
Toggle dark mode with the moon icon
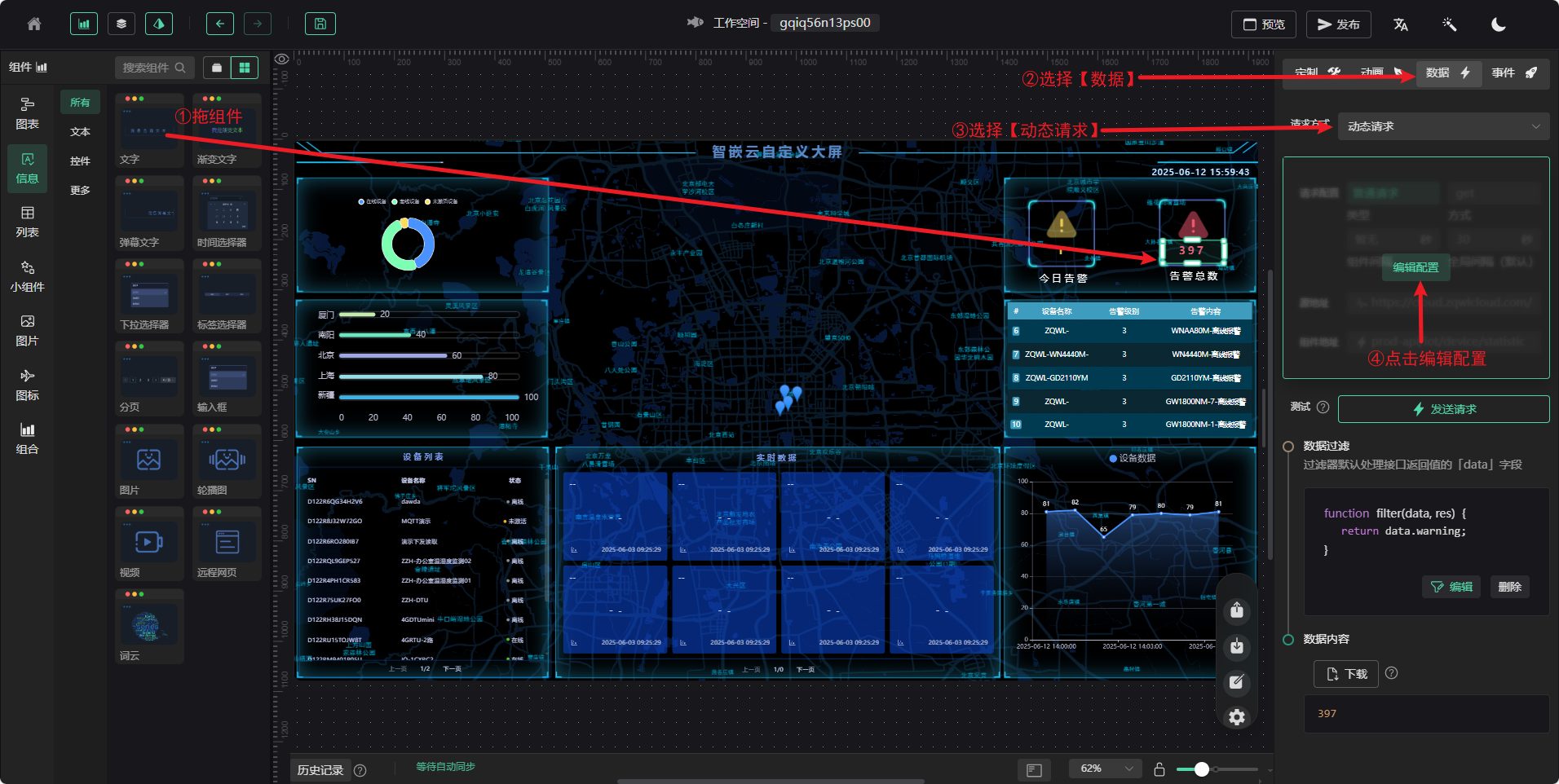pyautogui.click(x=1499, y=24)
